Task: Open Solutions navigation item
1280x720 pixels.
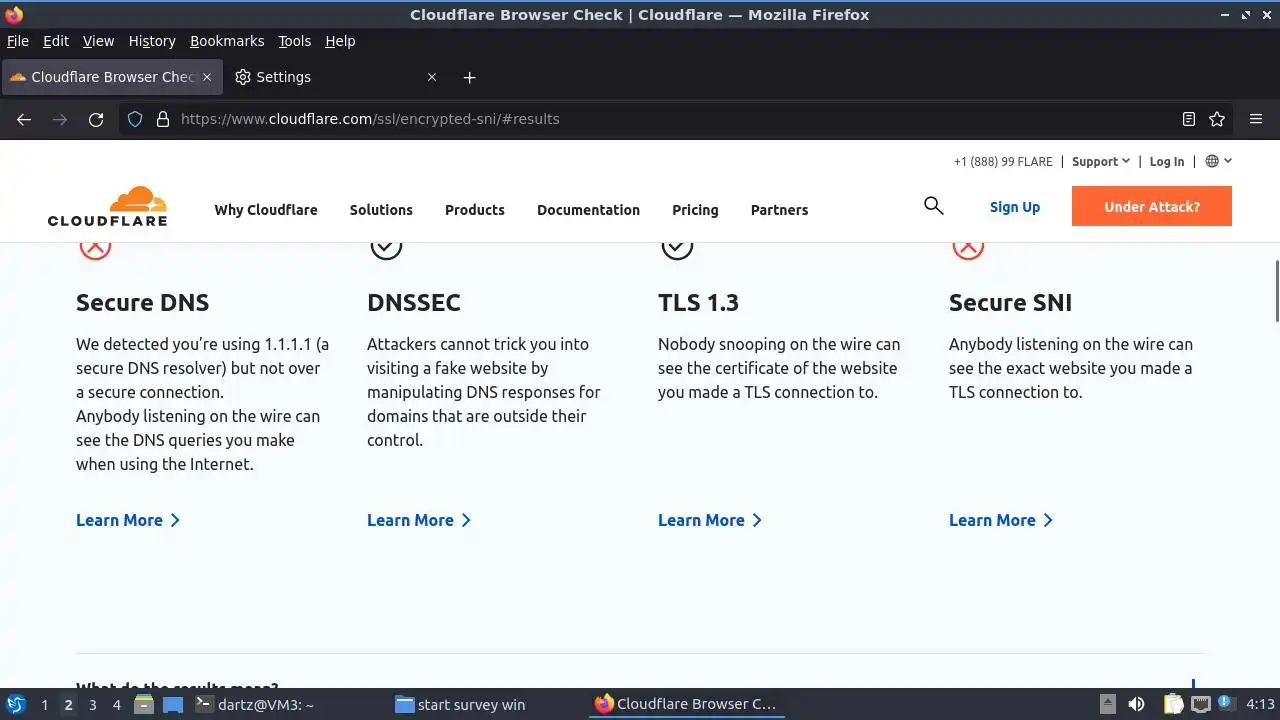Action: (x=381, y=210)
